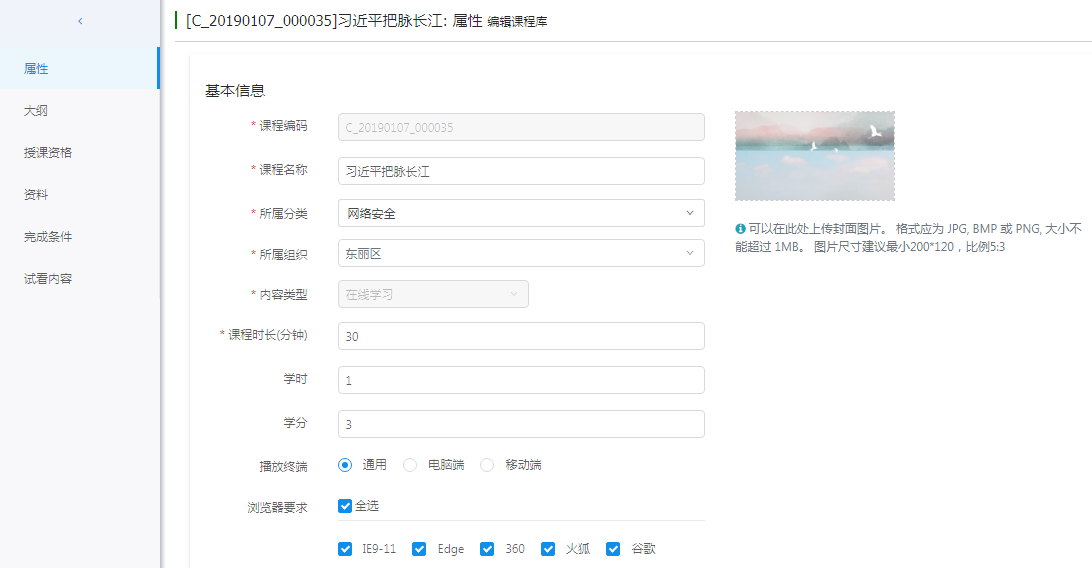Click the info icon beside upload hint

coord(740,228)
